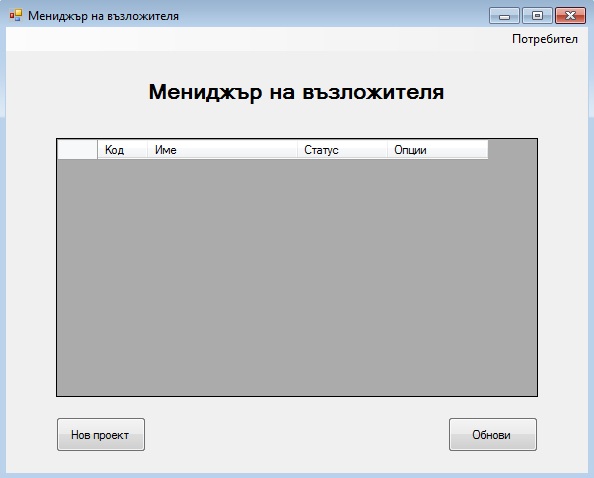This screenshot has width=594, height=478.
Task: Click the empty menu strip beside Потребител
Action: pos(258,39)
